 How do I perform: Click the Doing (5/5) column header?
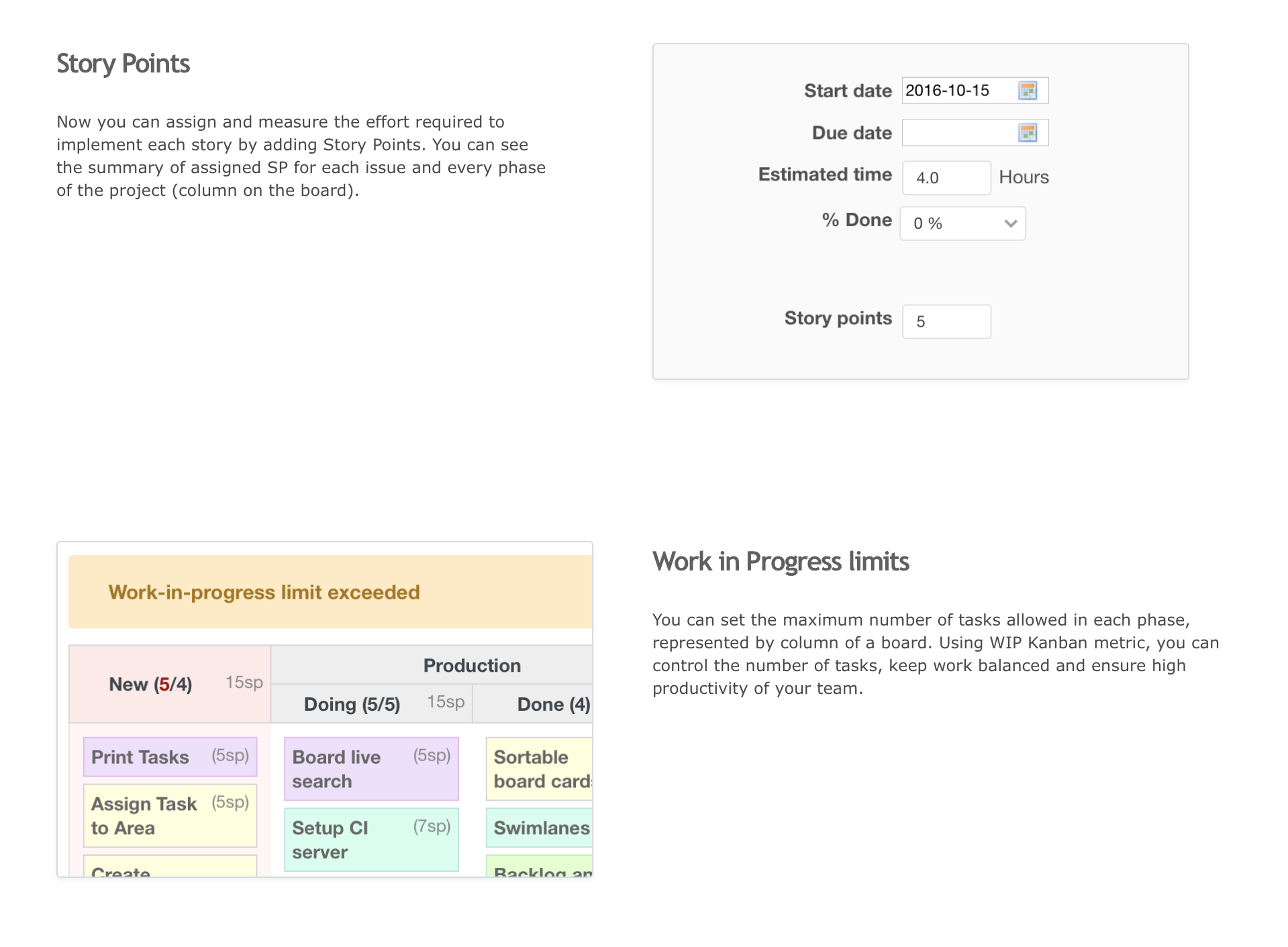click(352, 705)
